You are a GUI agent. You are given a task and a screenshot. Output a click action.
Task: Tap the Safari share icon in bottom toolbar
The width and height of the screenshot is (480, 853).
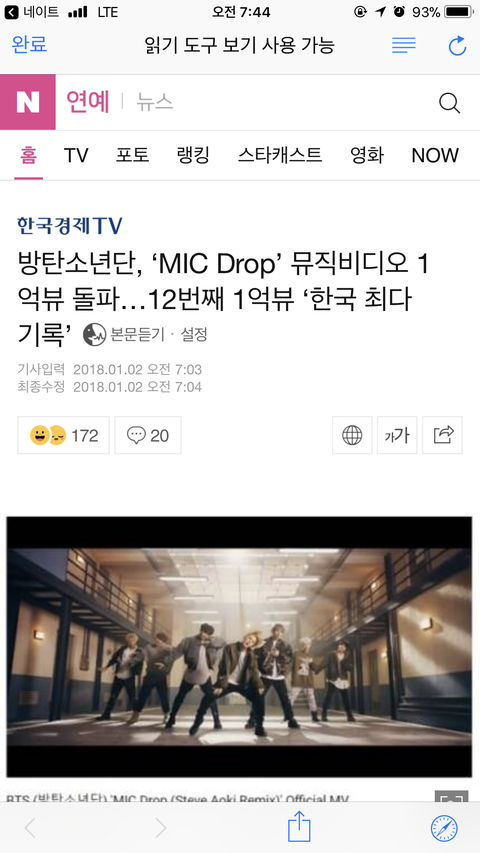point(299,827)
